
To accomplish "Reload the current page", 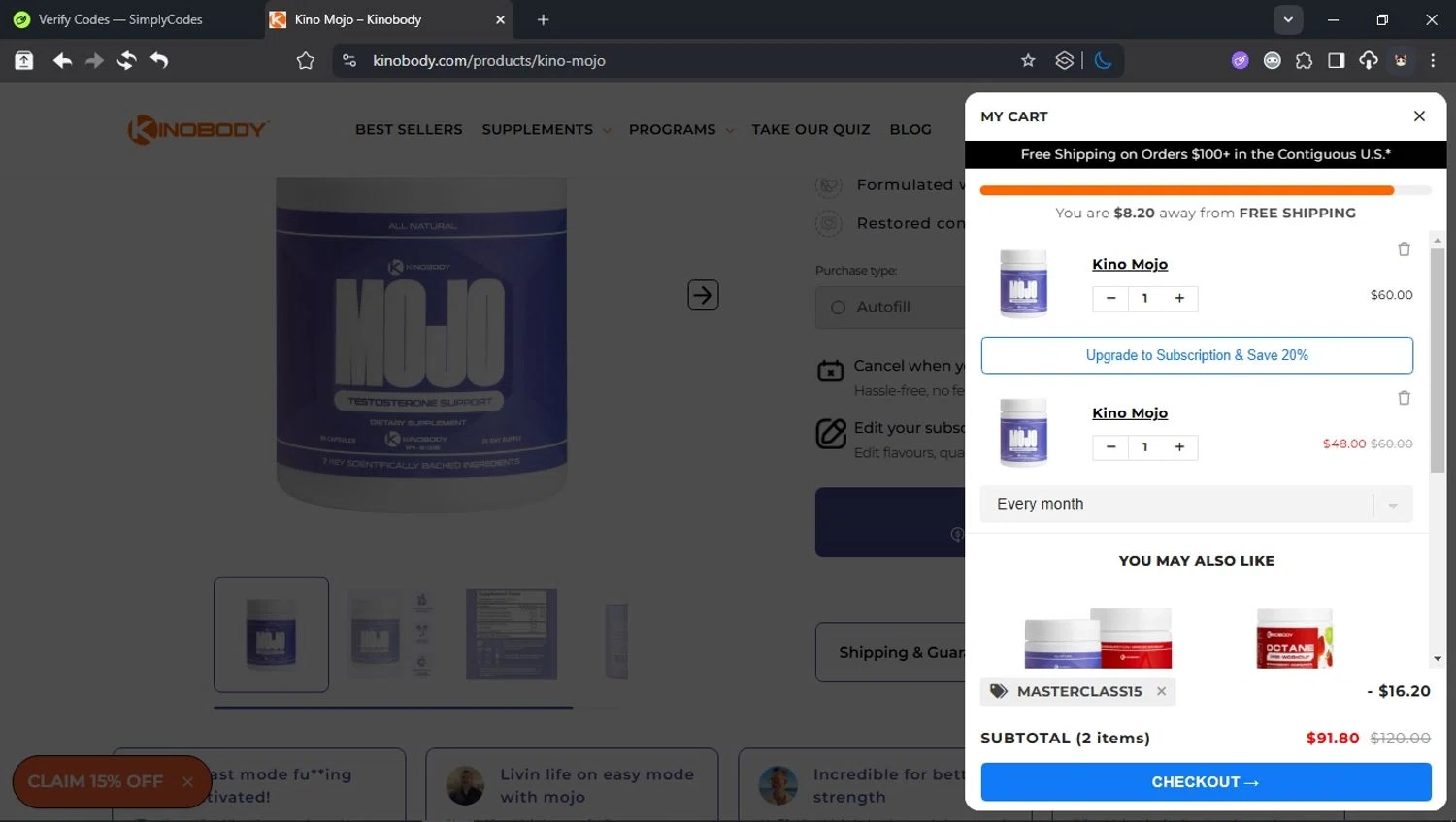I will tap(126, 60).
